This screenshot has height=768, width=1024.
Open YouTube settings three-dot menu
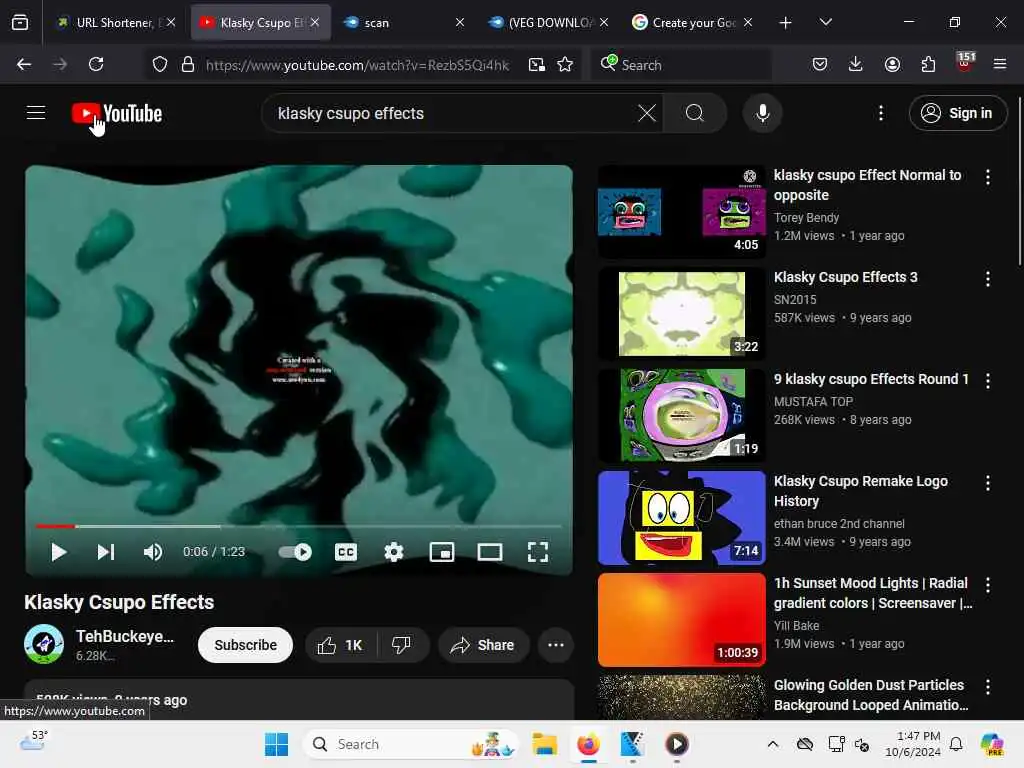click(881, 113)
